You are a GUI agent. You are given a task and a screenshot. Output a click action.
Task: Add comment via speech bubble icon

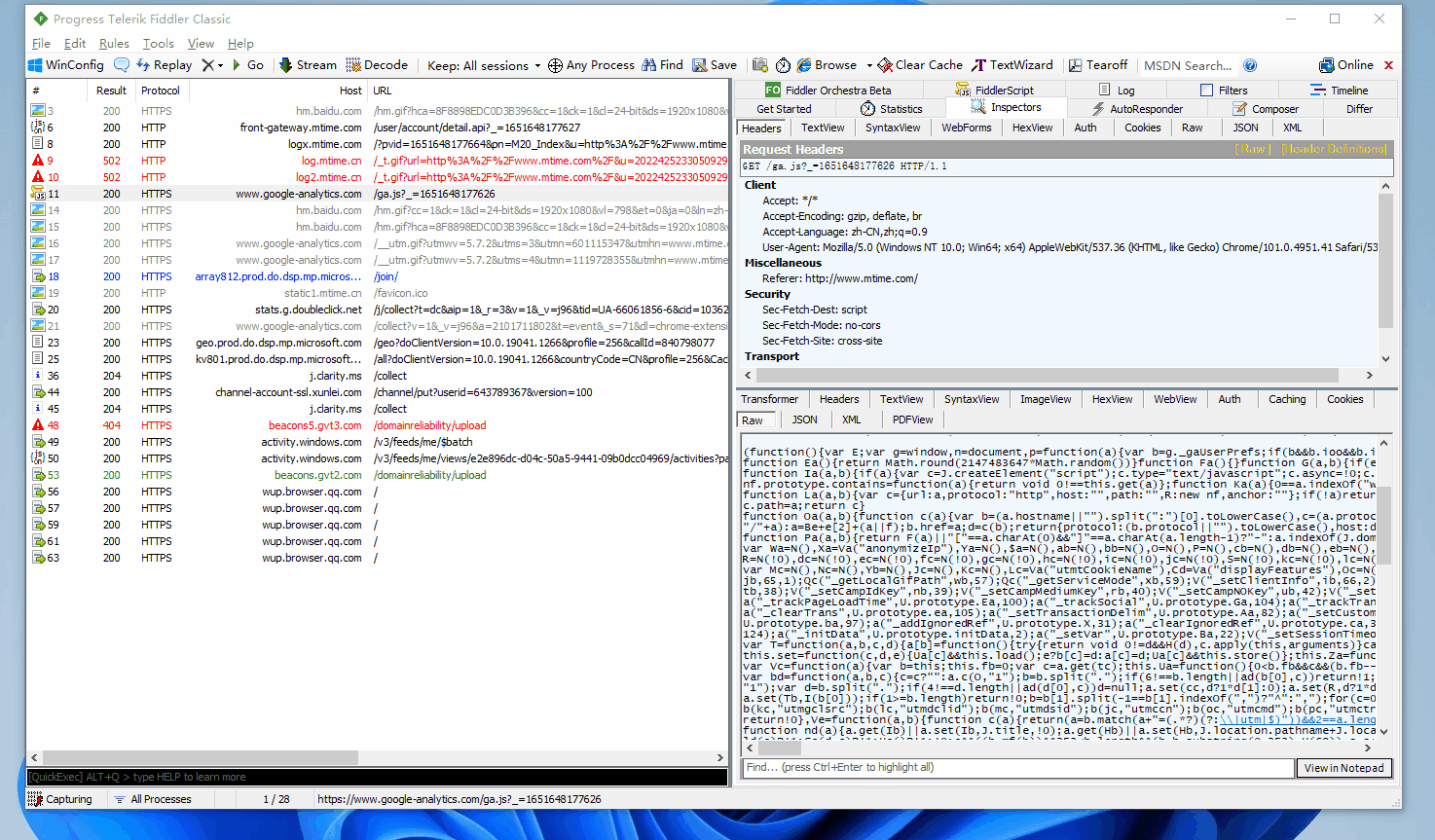[122, 65]
